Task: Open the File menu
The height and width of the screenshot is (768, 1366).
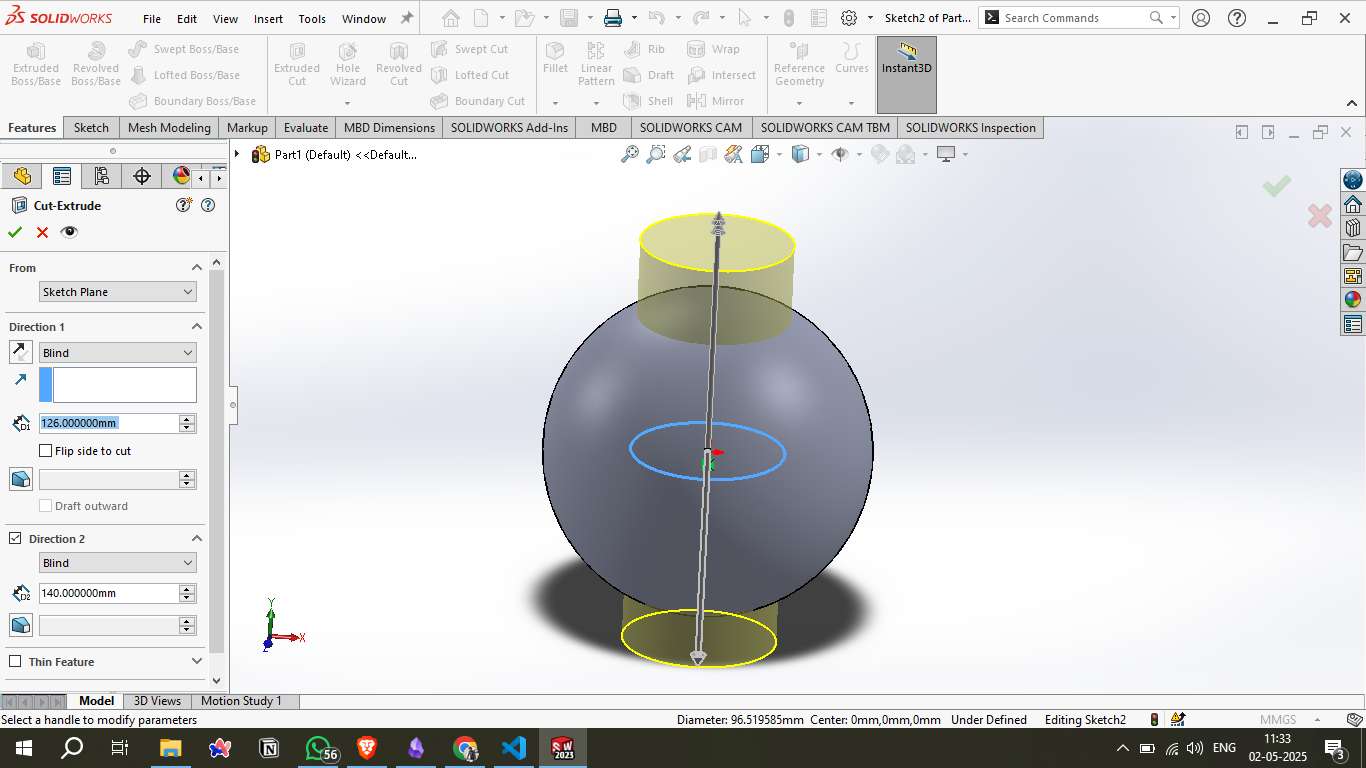Action: coord(152,18)
